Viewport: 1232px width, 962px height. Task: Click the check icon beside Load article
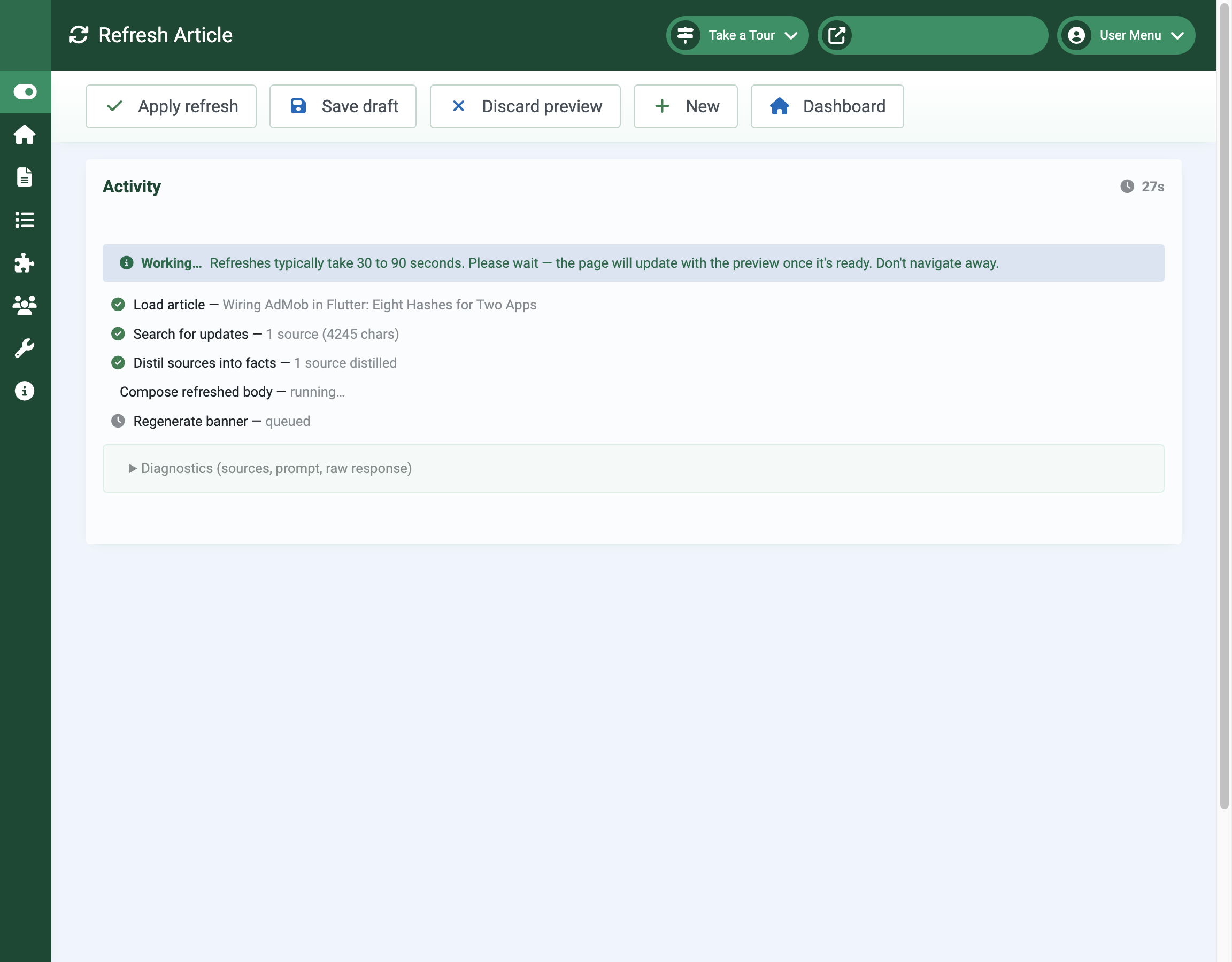118,305
